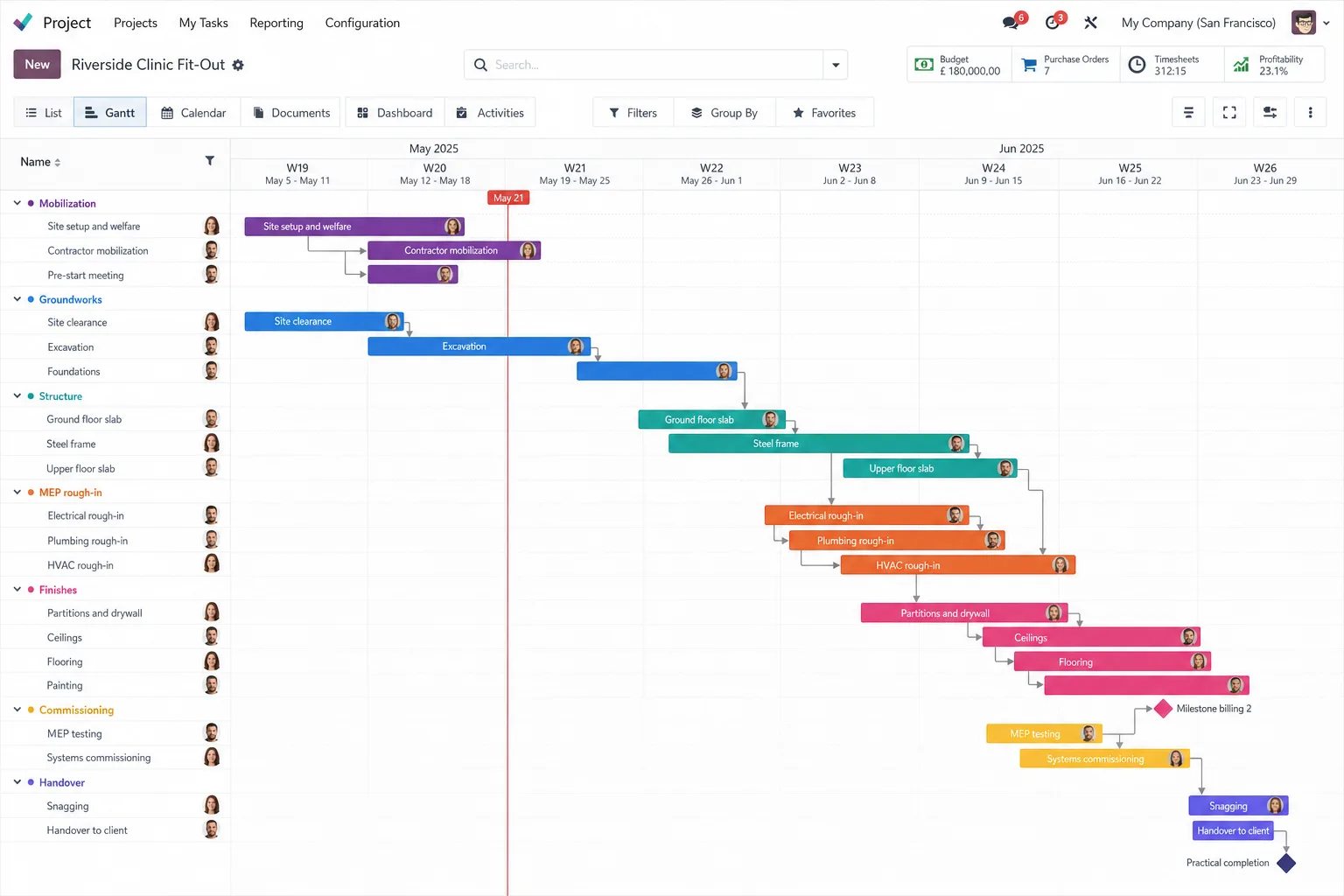Open the Favorites button
Viewport: 1344px width, 896px height.
click(824, 112)
